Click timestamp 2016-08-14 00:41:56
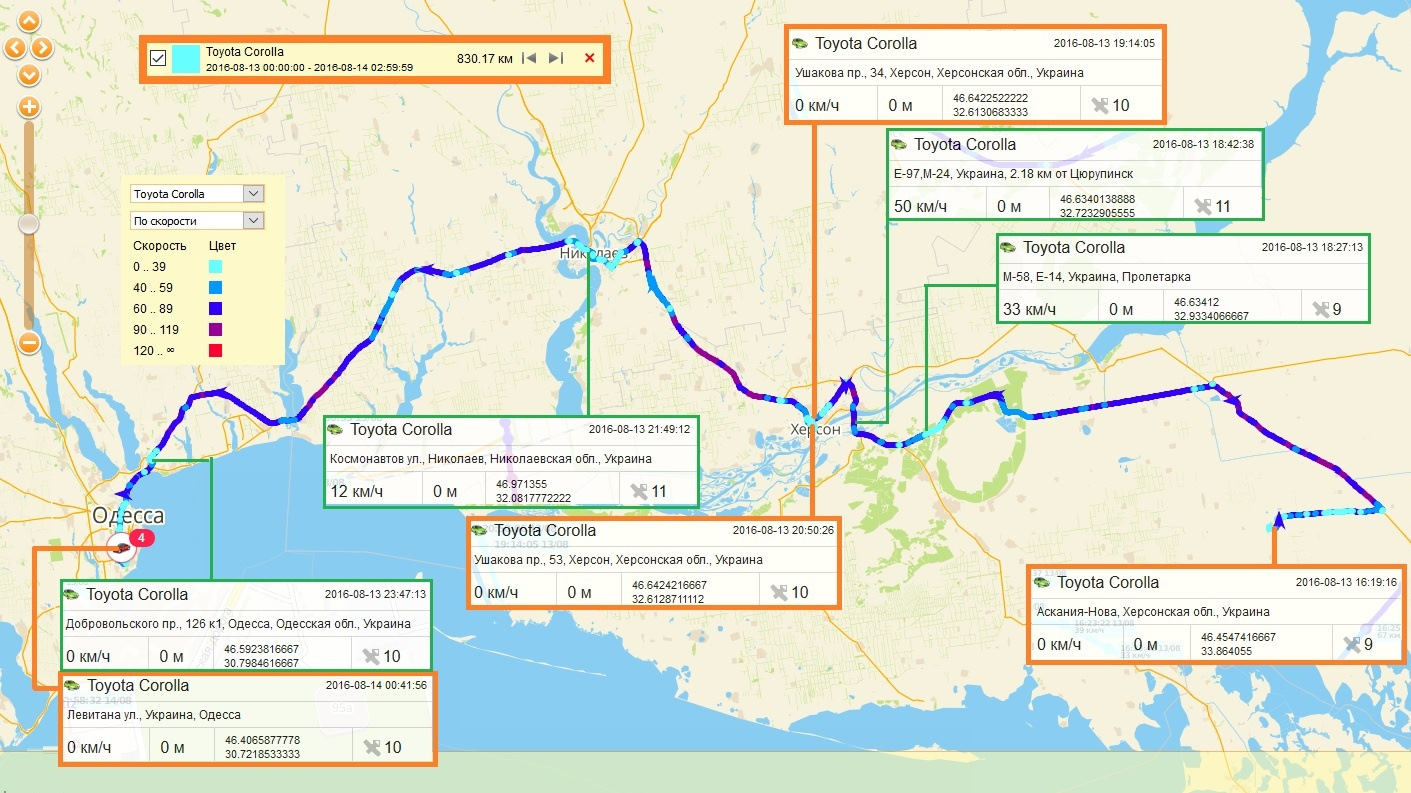Screen dimensions: 1411x793 pyautogui.click(x=376, y=685)
